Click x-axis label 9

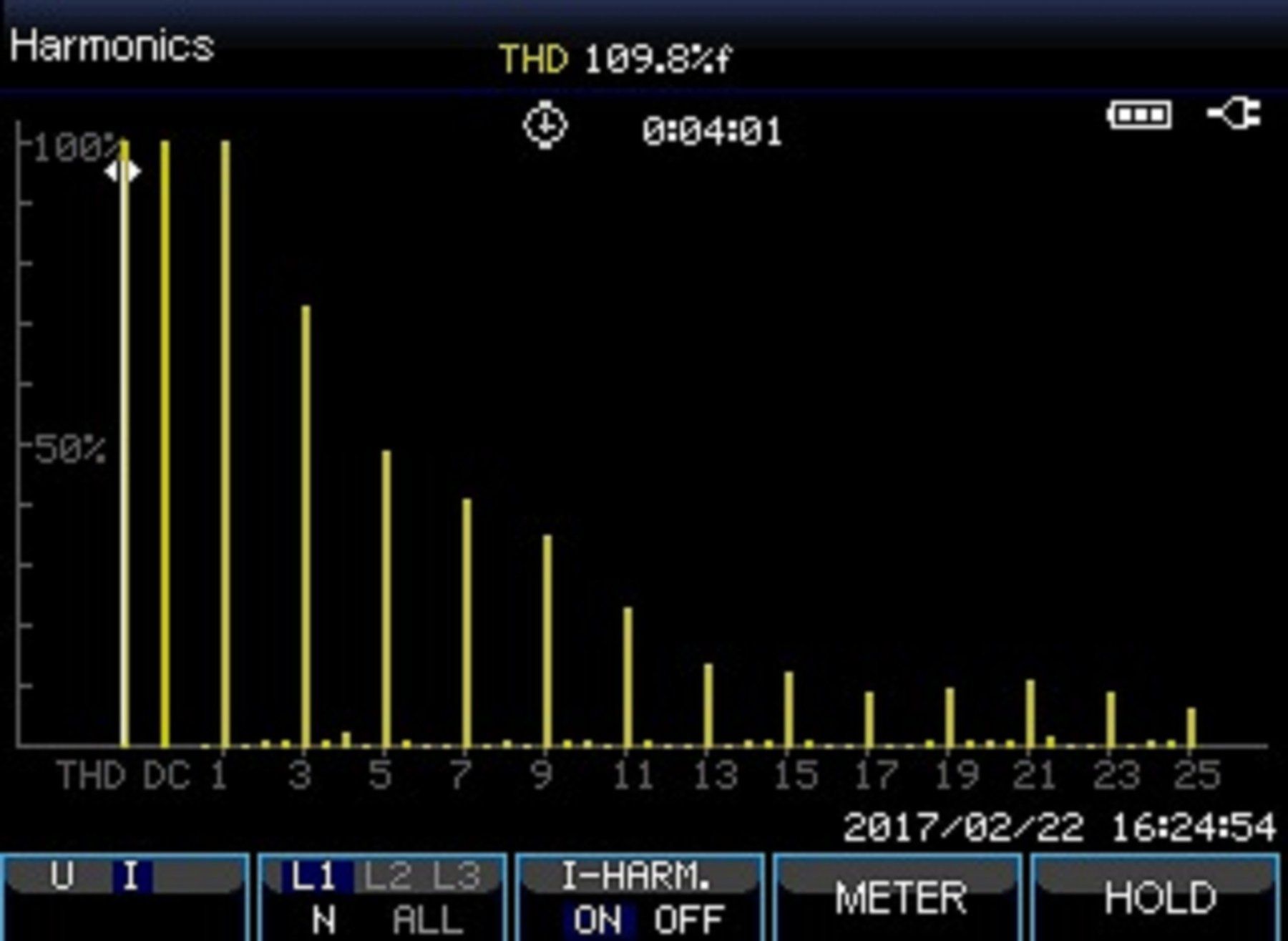(541, 775)
